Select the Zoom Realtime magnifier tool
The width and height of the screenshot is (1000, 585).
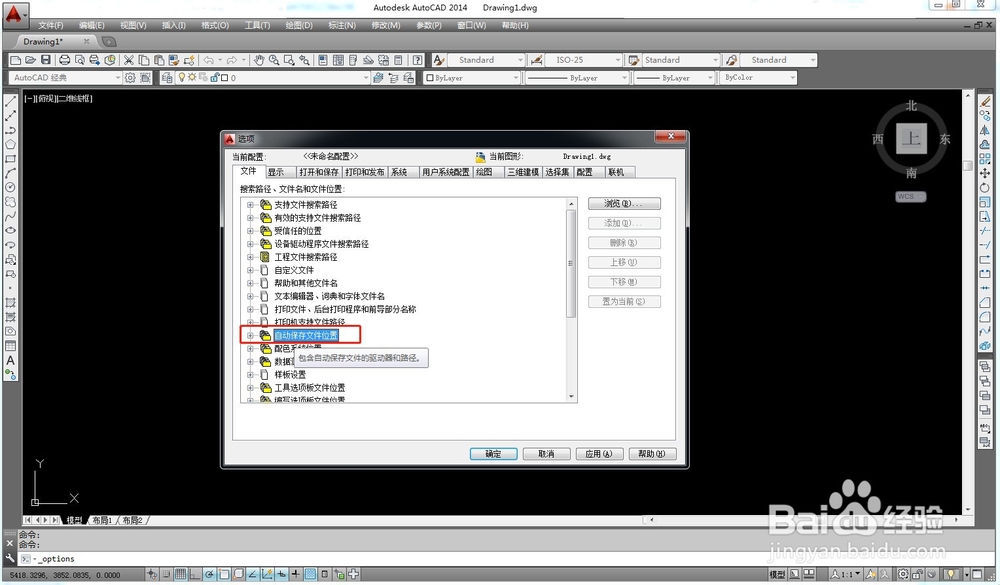(274, 60)
